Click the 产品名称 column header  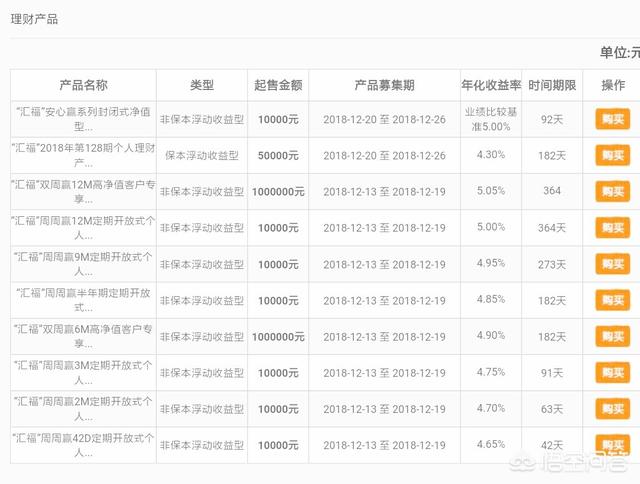(83, 85)
